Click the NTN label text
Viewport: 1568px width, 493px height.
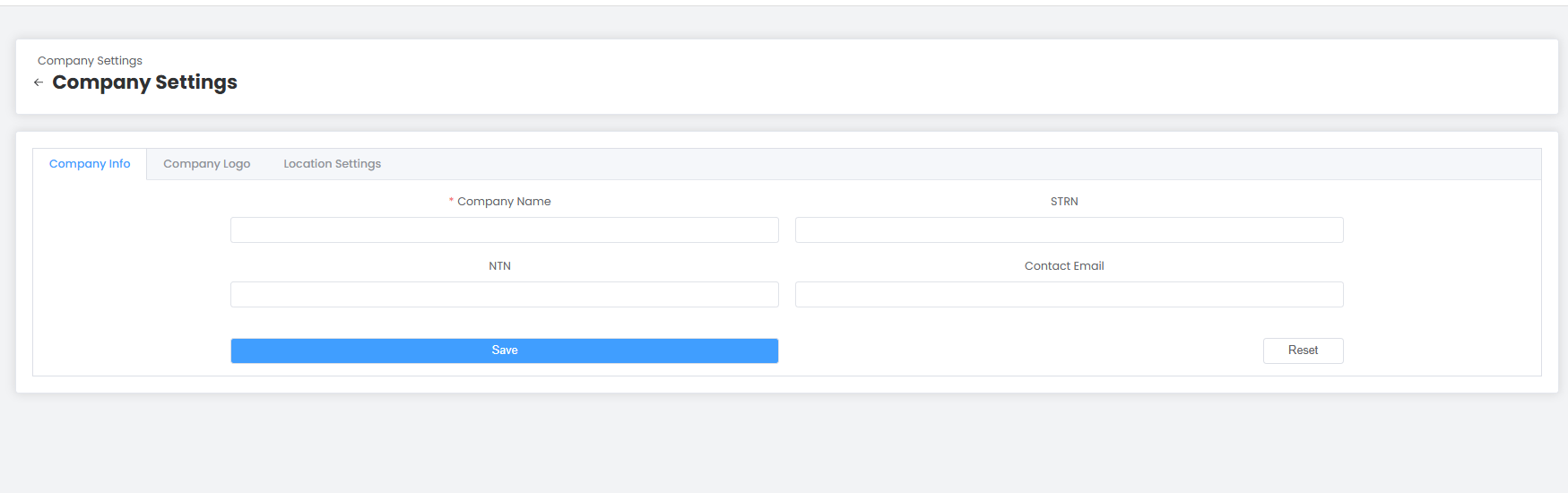[499, 266]
